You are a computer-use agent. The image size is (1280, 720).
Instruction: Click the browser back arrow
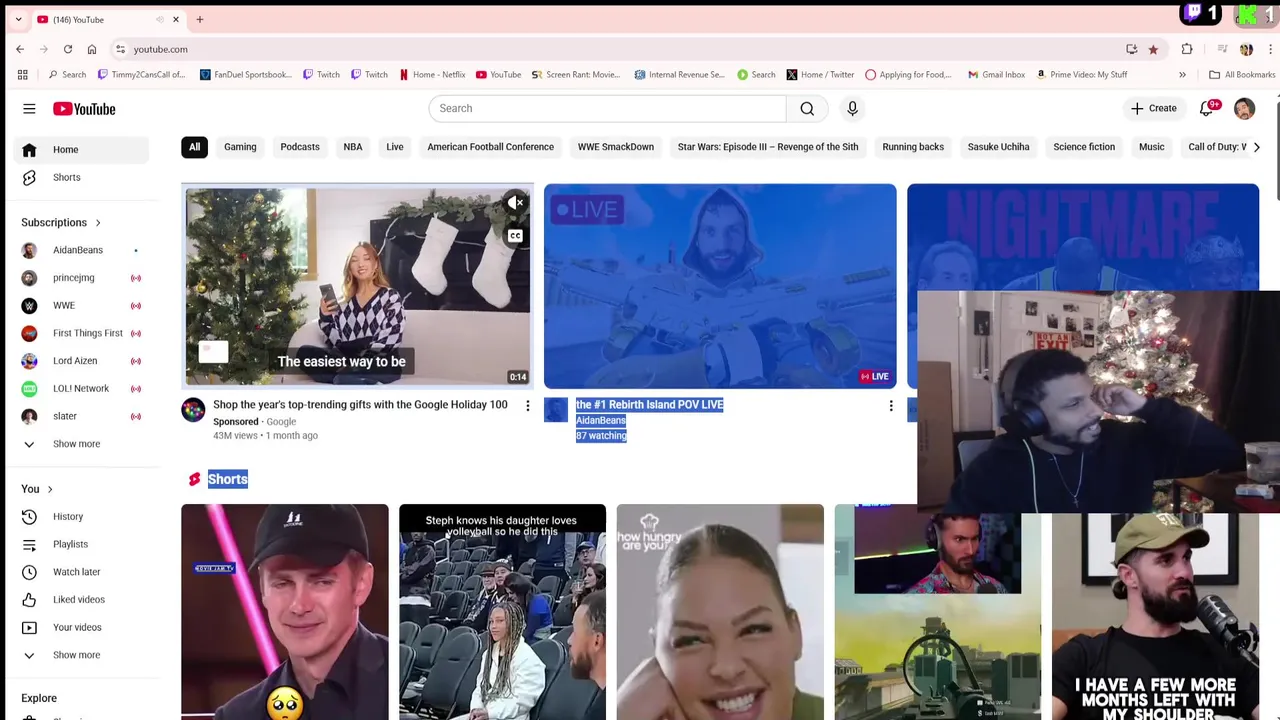tap(20, 49)
